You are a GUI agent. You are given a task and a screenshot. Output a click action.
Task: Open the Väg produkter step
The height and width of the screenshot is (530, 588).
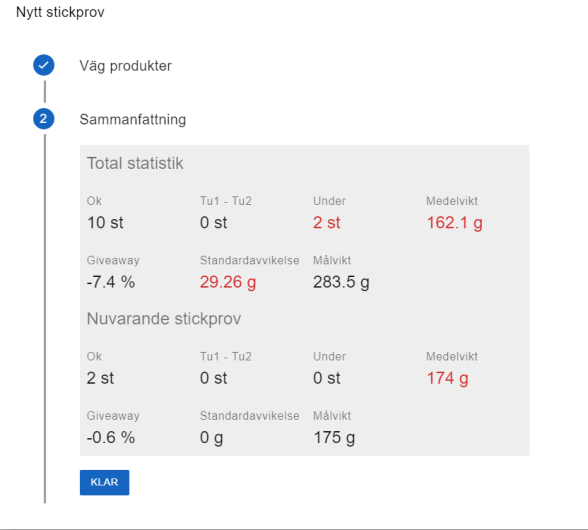(x=125, y=66)
